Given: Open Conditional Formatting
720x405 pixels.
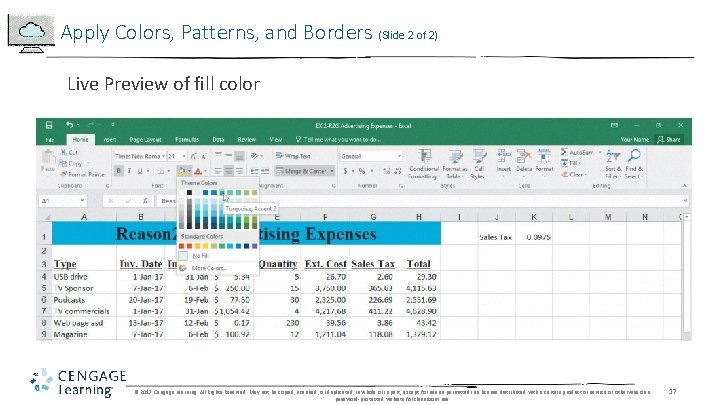Looking at the screenshot, I should [424, 163].
